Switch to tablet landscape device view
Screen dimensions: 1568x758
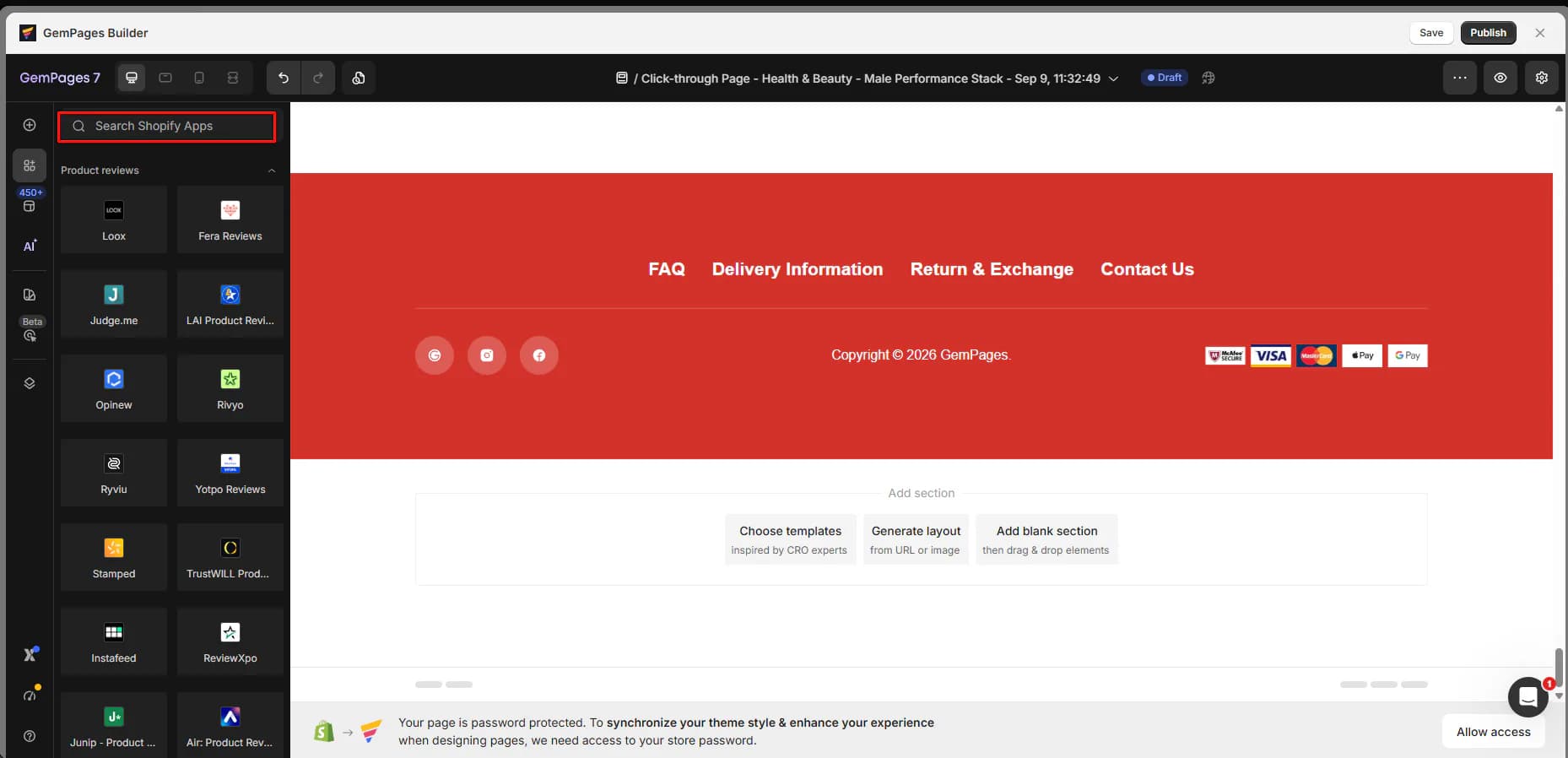coord(165,78)
